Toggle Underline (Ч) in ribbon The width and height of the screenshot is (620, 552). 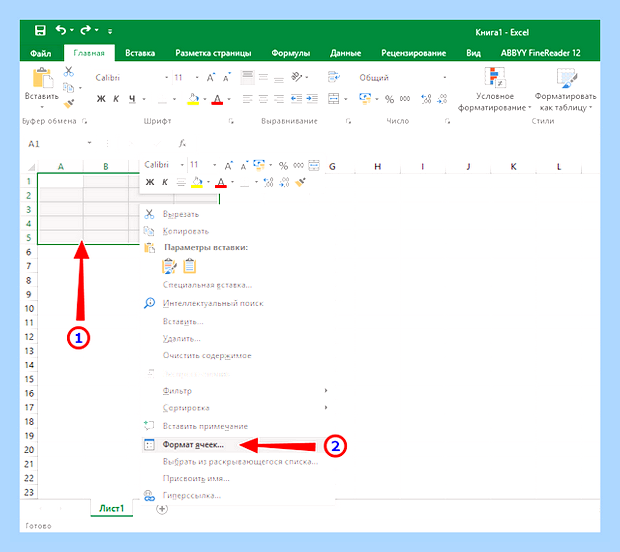[132, 99]
